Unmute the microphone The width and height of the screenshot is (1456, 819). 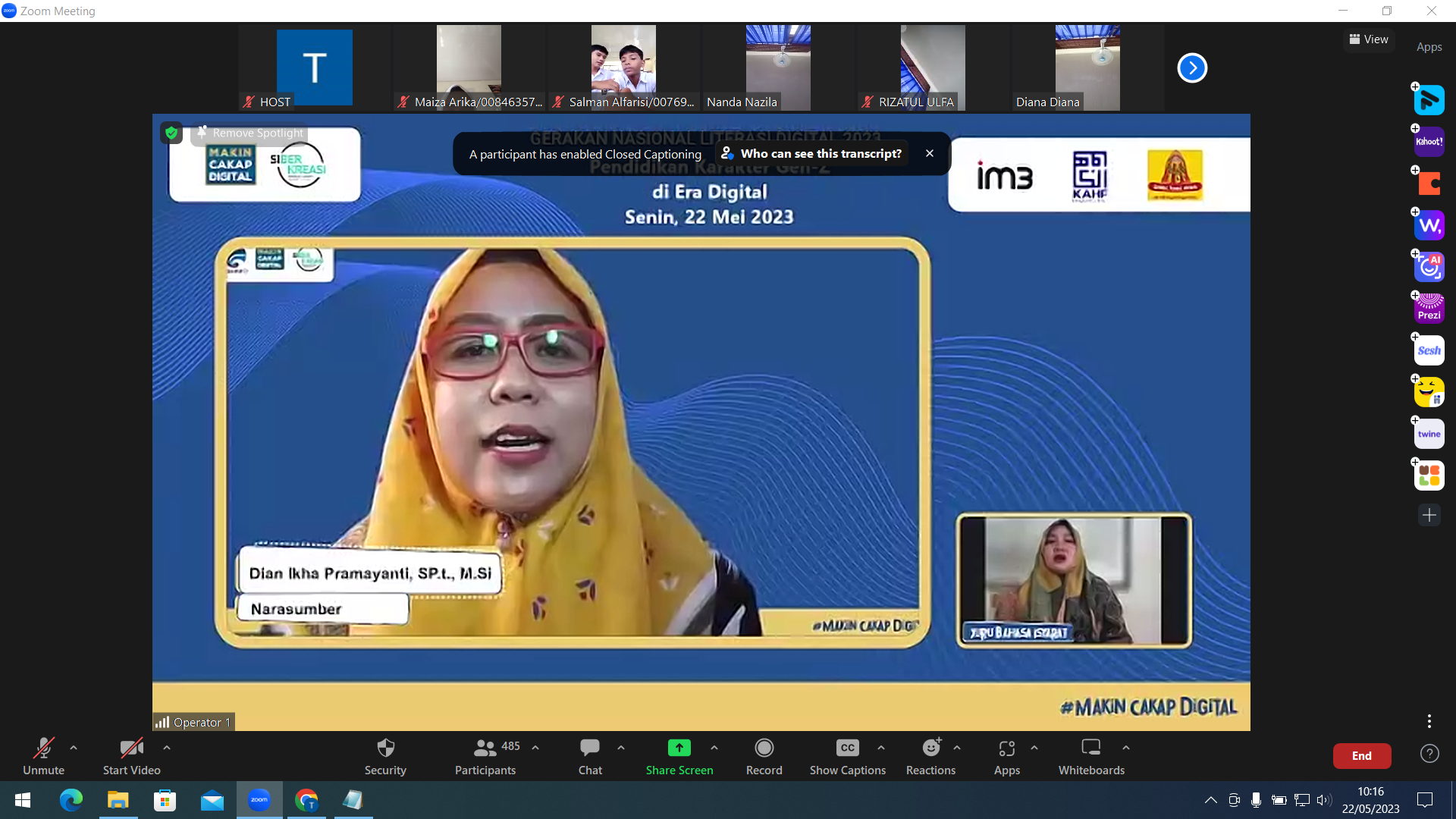coord(44,756)
